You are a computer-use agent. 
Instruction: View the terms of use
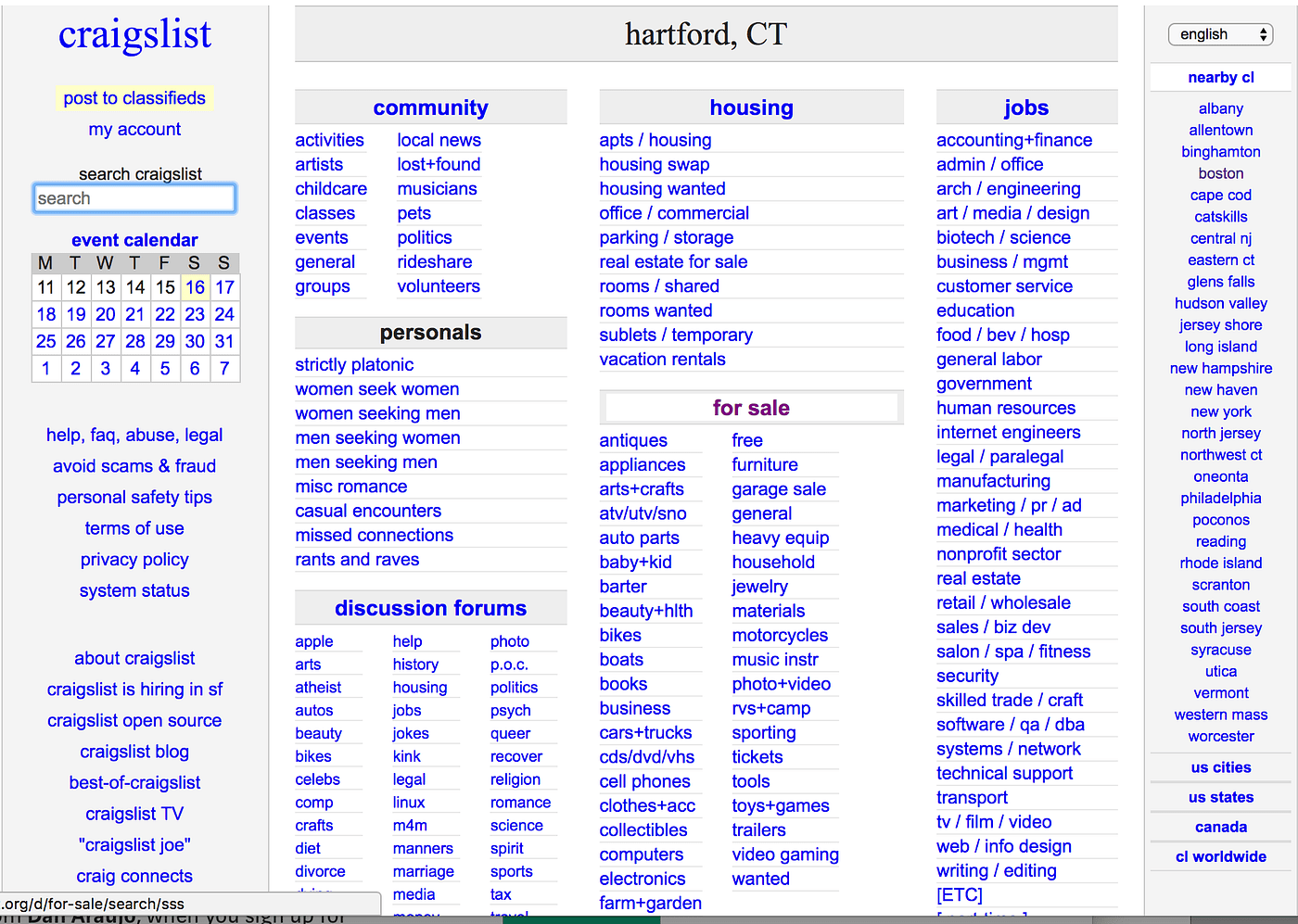pyautogui.click(x=134, y=528)
